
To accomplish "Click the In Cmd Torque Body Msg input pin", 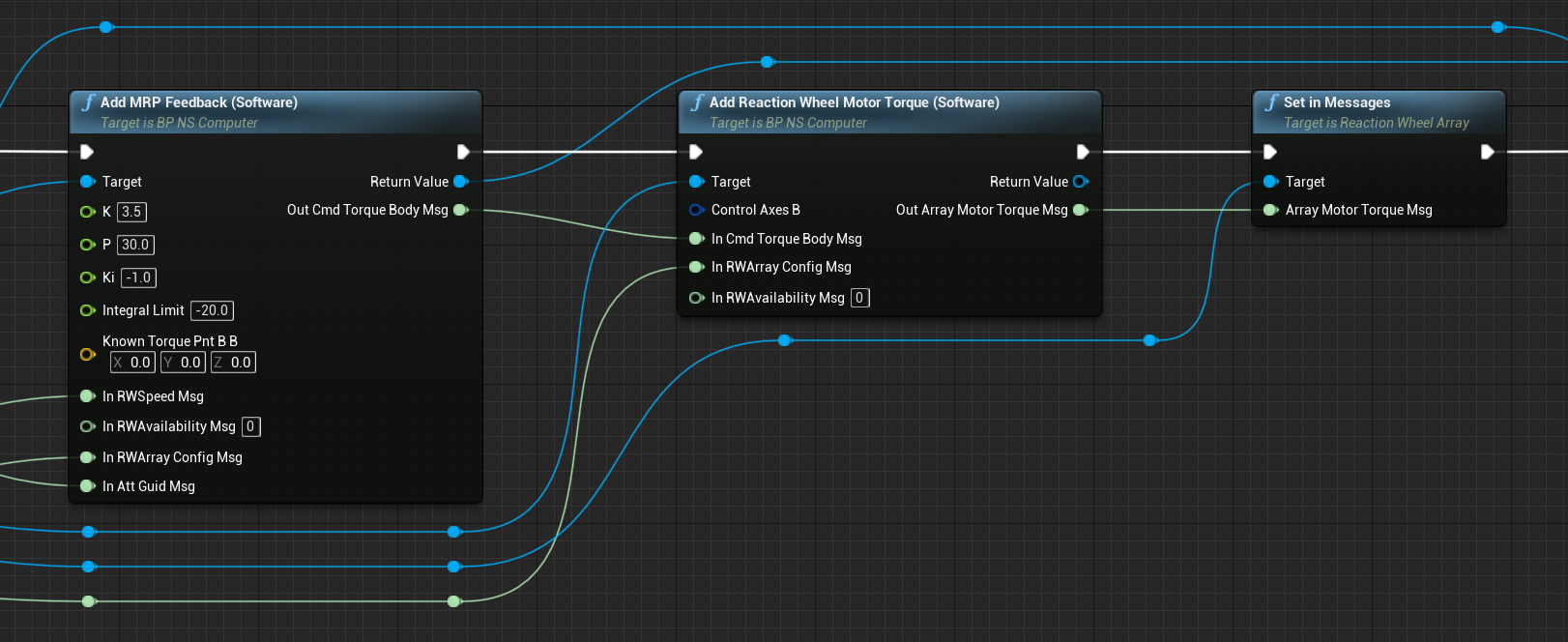I will point(696,239).
